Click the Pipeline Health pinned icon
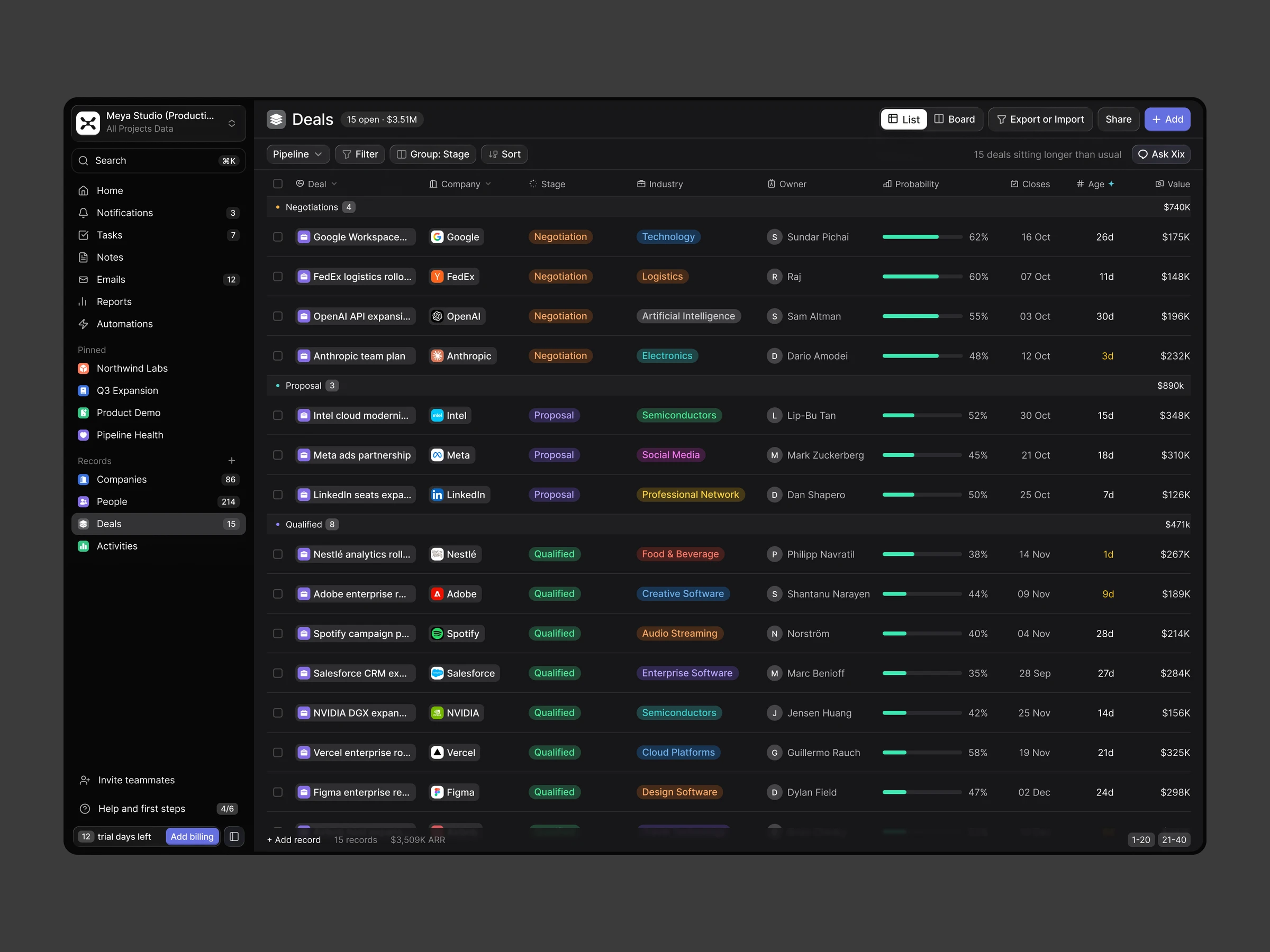 83,435
